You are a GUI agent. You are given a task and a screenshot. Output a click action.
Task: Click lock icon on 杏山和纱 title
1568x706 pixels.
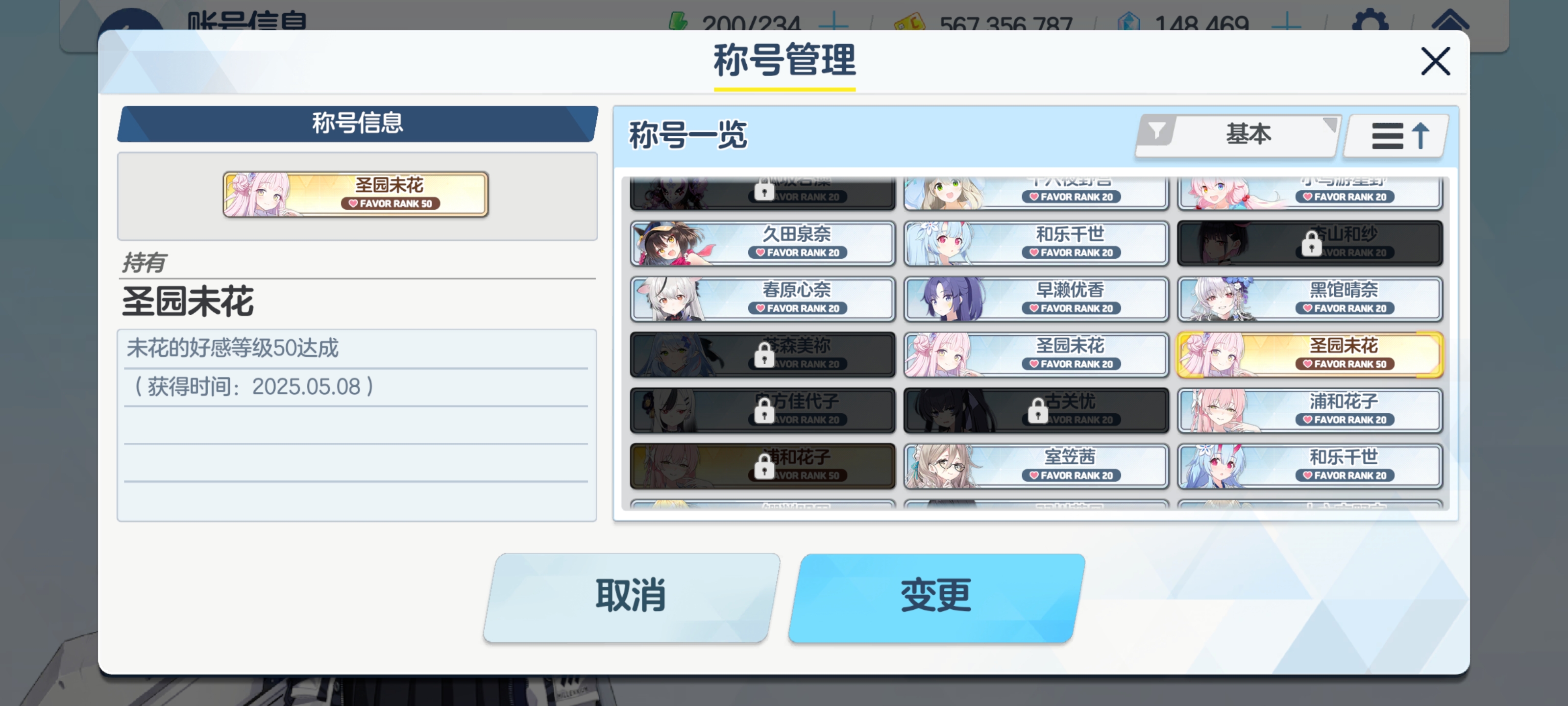[1311, 244]
